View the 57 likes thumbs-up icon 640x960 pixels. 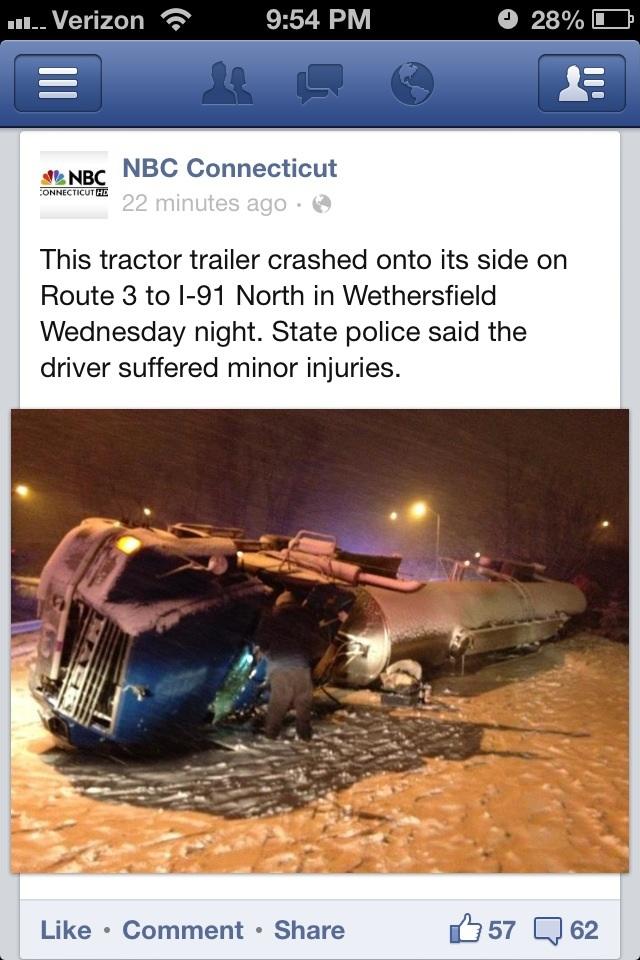click(x=465, y=929)
